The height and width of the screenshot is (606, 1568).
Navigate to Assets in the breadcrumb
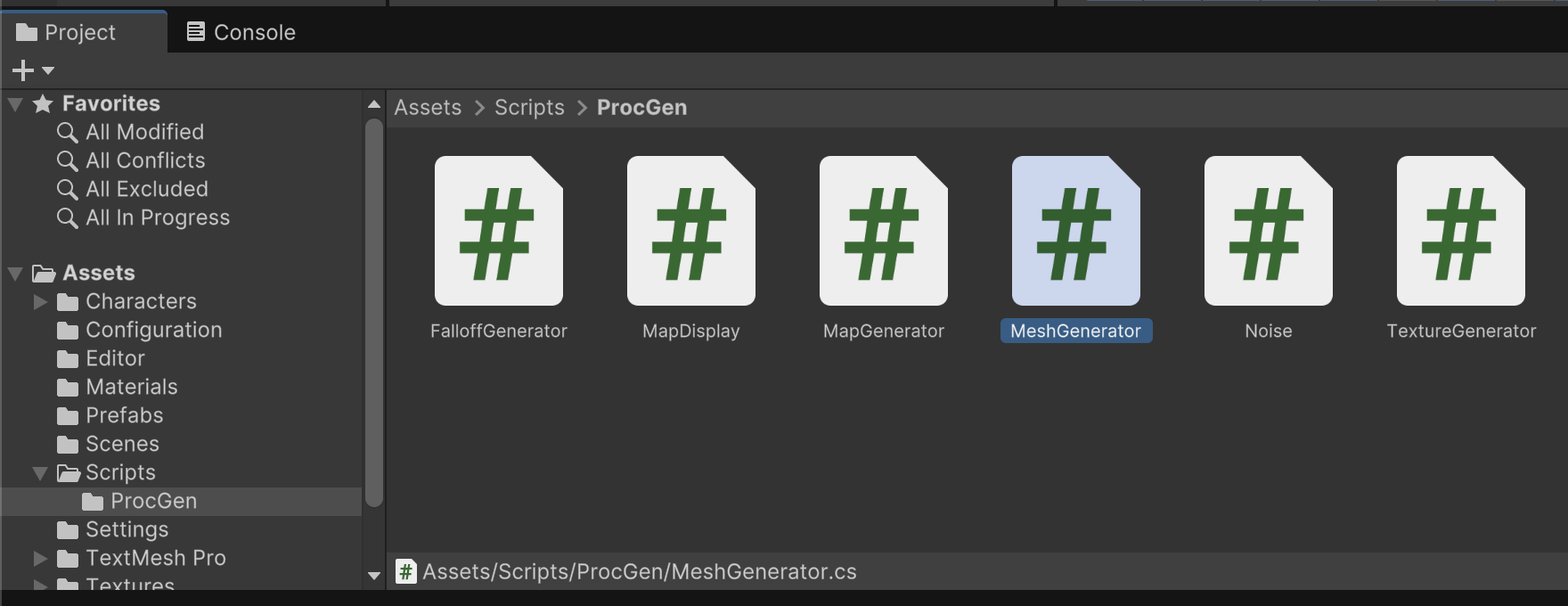[428, 108]
